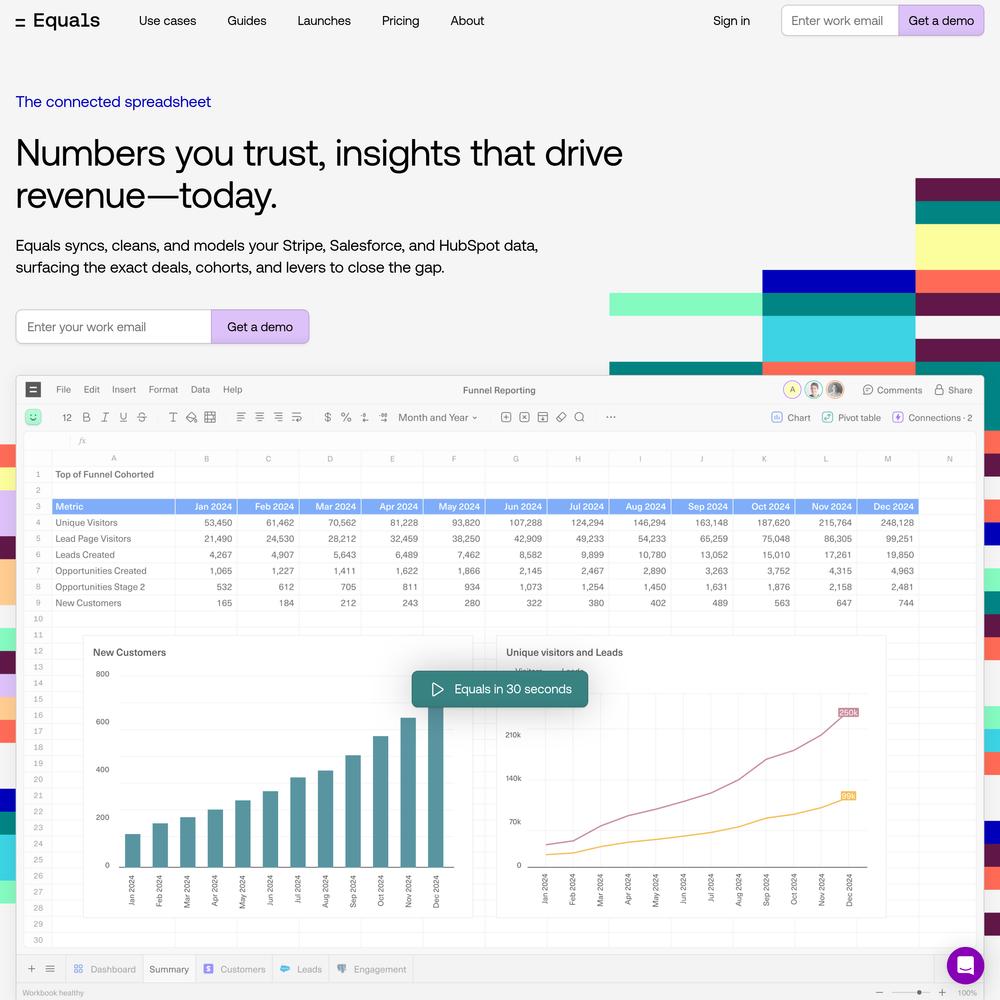Create a Pivot table
The height and width of the screenshot is (1000, 1000).
[x=851, y=417]
